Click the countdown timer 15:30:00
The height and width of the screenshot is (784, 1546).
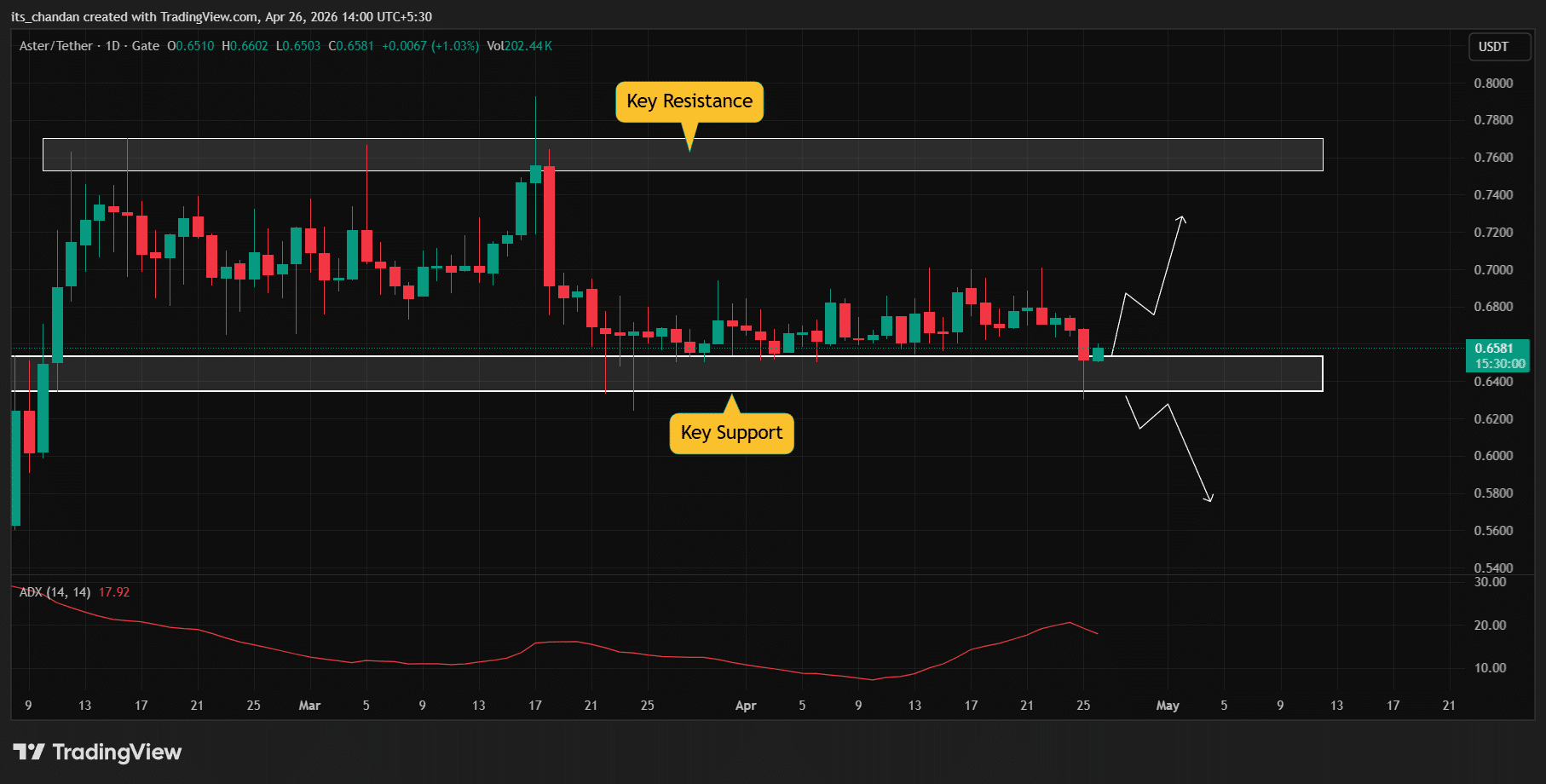coord(1499,363)
